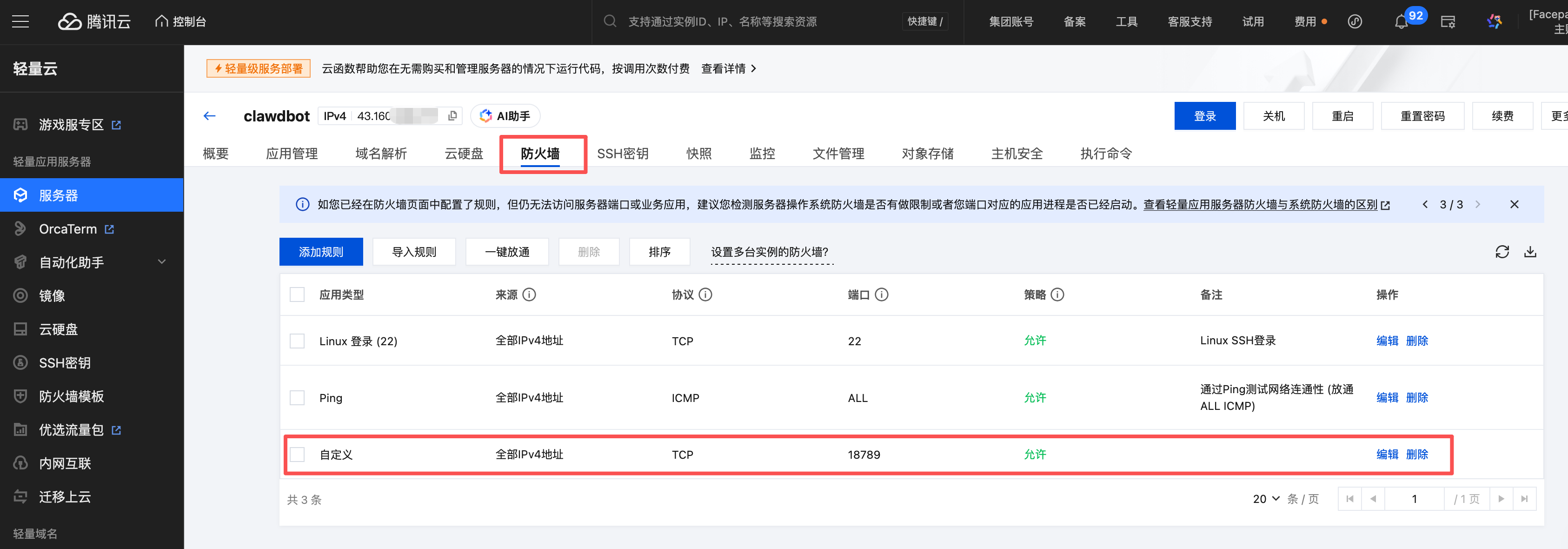This screenshot has width=1568, height=549.
Task: Click the 添加规则 button
Action: 321,252
